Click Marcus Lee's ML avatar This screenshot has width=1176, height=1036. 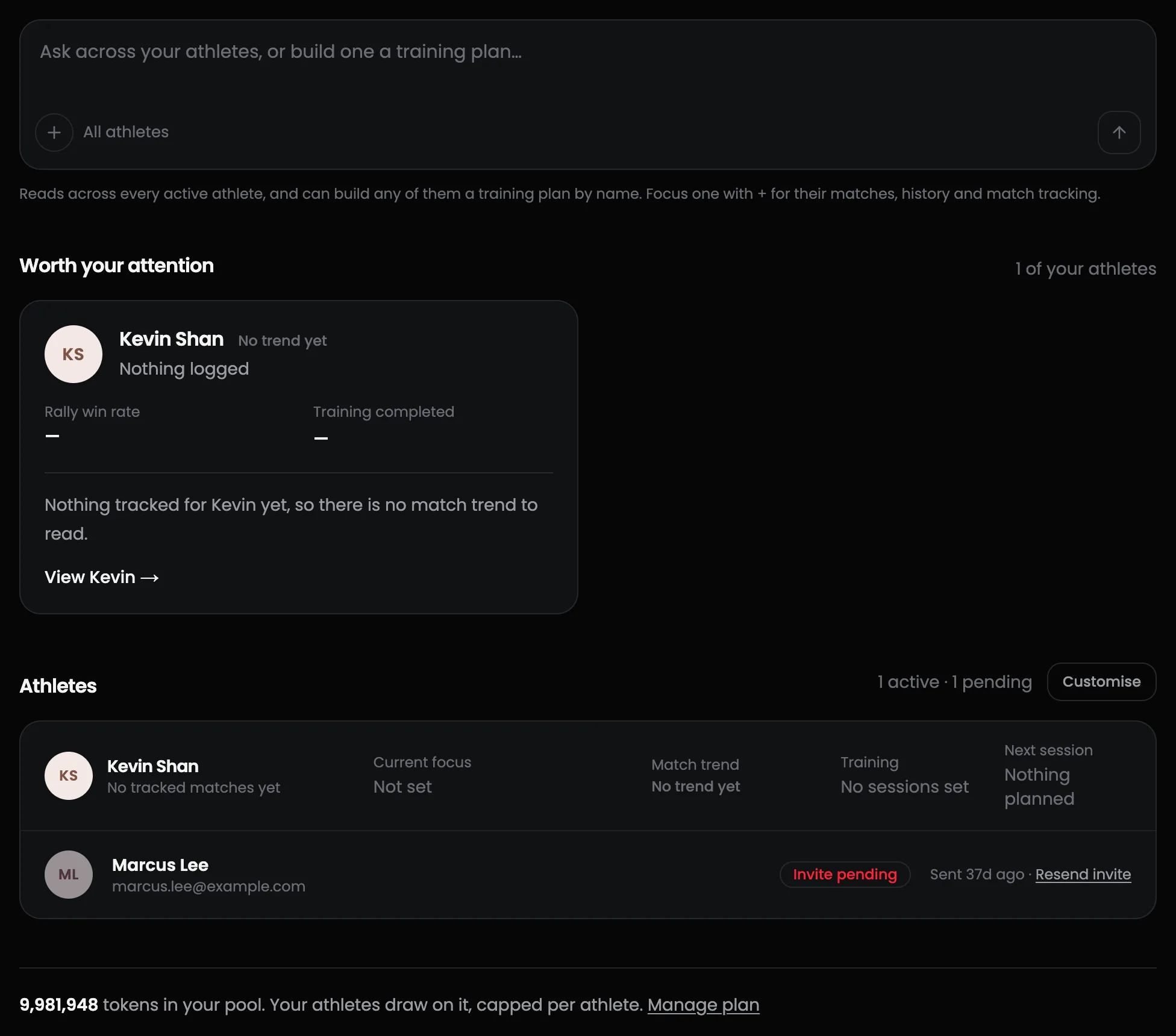(x=69, y=875)
